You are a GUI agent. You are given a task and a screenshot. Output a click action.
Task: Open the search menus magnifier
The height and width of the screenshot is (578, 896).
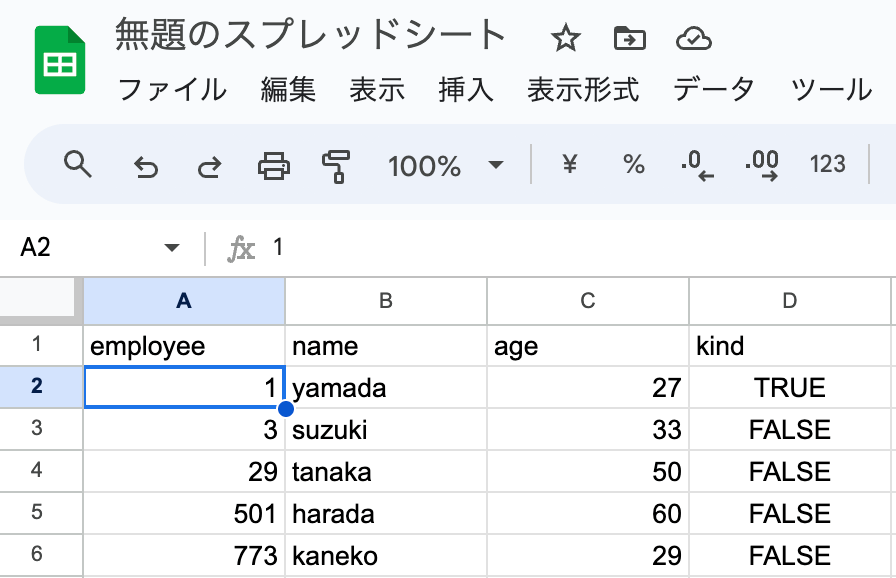pos(78,164)
